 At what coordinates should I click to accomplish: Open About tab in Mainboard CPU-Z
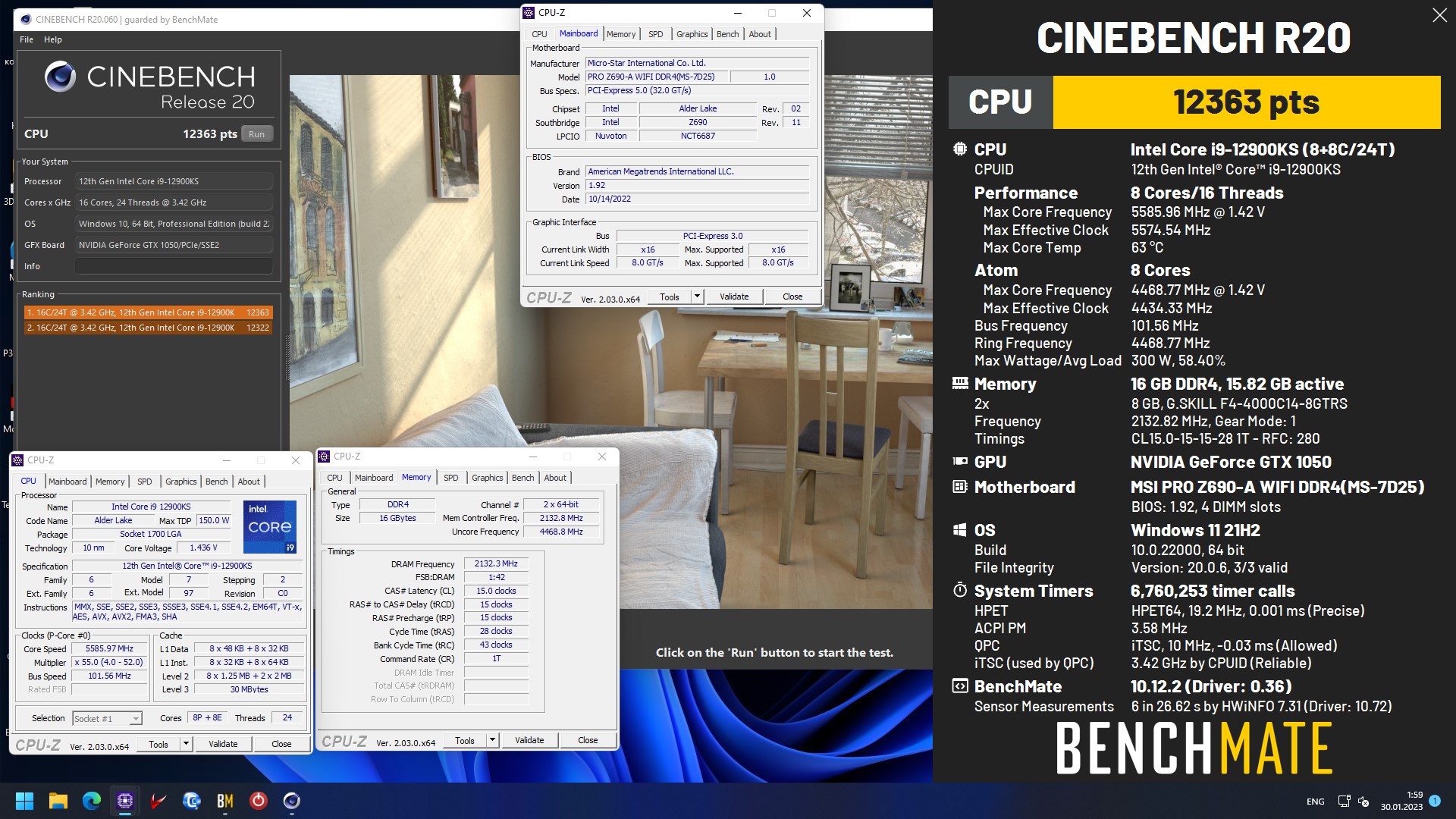coord(760,34)
